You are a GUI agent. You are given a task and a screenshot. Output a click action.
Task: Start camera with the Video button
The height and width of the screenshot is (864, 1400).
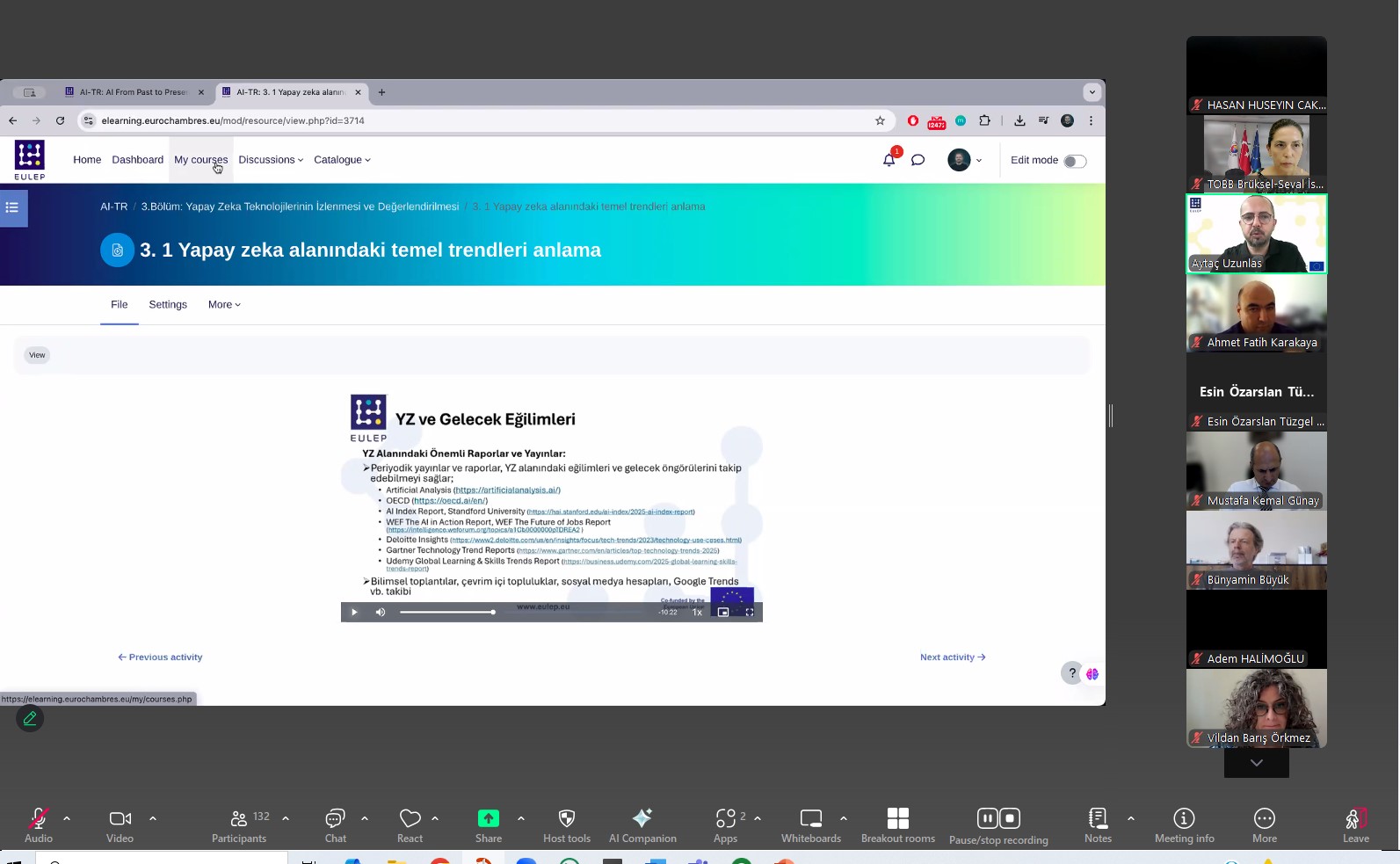[120, 824]
